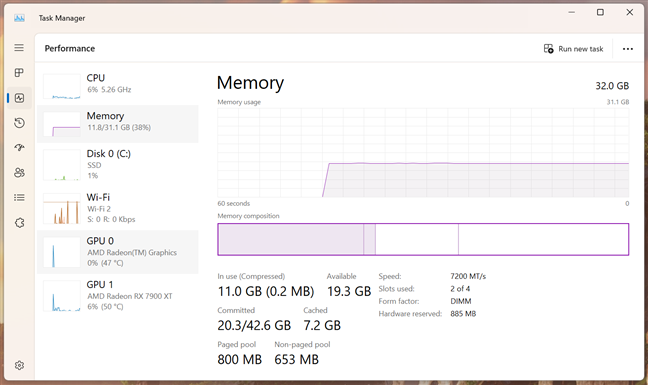Open the Processes page icon
The width and height of the screenshot is (648, 385).
(19, 73)
